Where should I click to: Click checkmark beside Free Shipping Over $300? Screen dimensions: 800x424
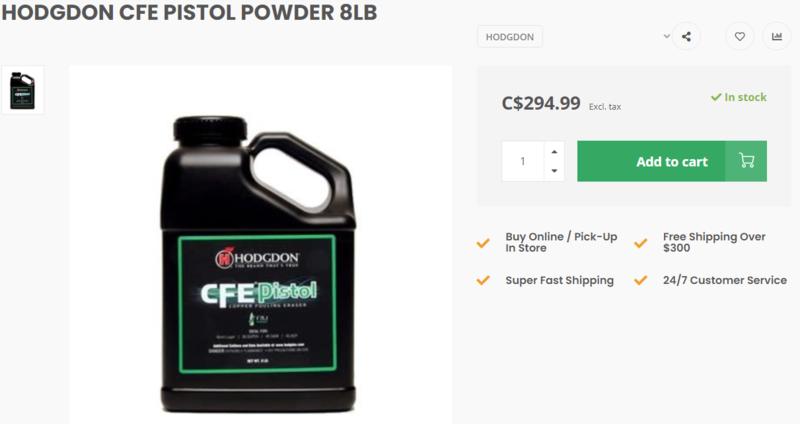click(x=641, y=243)
